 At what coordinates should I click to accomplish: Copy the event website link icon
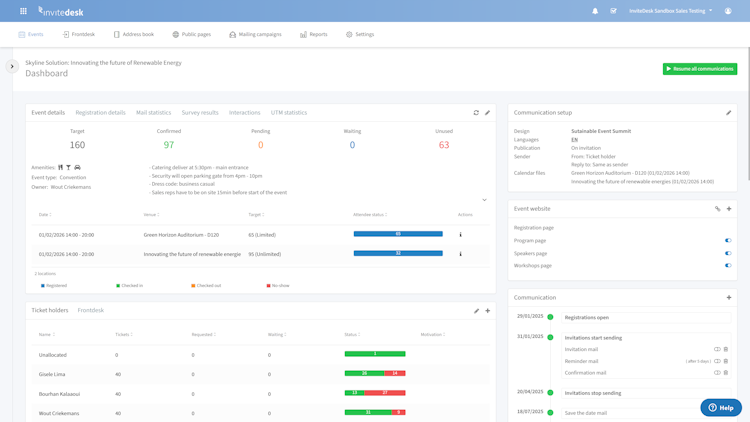click(x=717, y=209)
